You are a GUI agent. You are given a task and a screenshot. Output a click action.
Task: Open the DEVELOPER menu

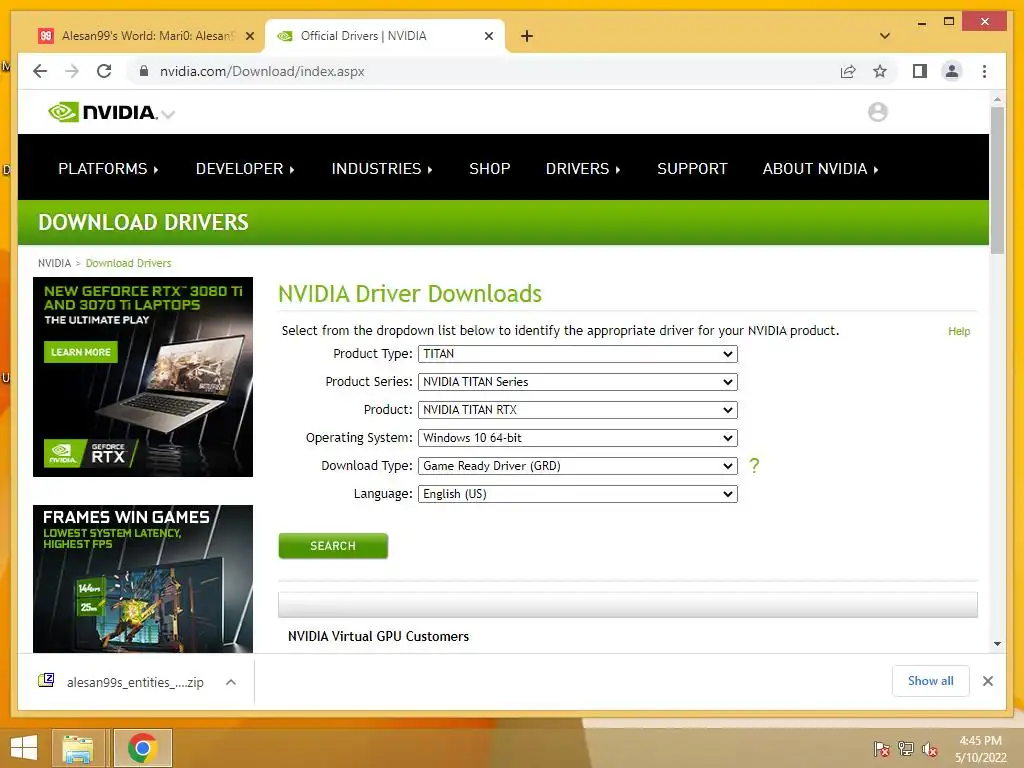click(245, 168)
